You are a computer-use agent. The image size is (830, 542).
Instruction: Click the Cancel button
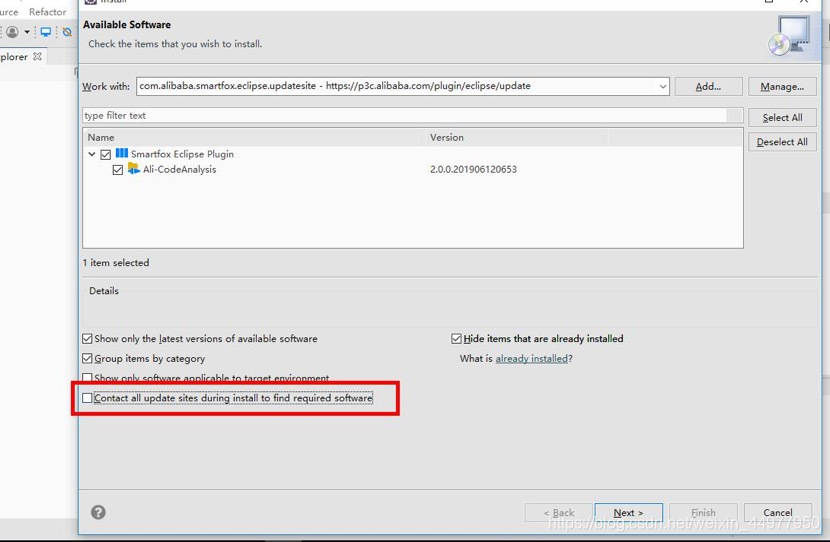coord(778,512)
